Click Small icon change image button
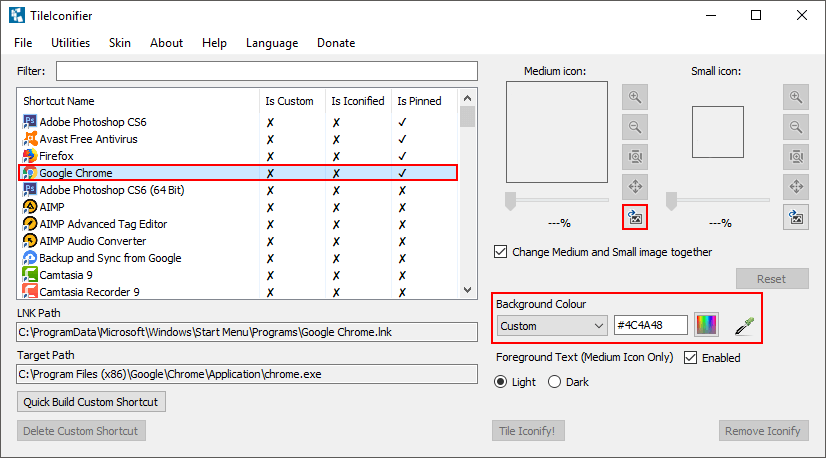This screenshot has width=826, height=458. click(796, 217)
